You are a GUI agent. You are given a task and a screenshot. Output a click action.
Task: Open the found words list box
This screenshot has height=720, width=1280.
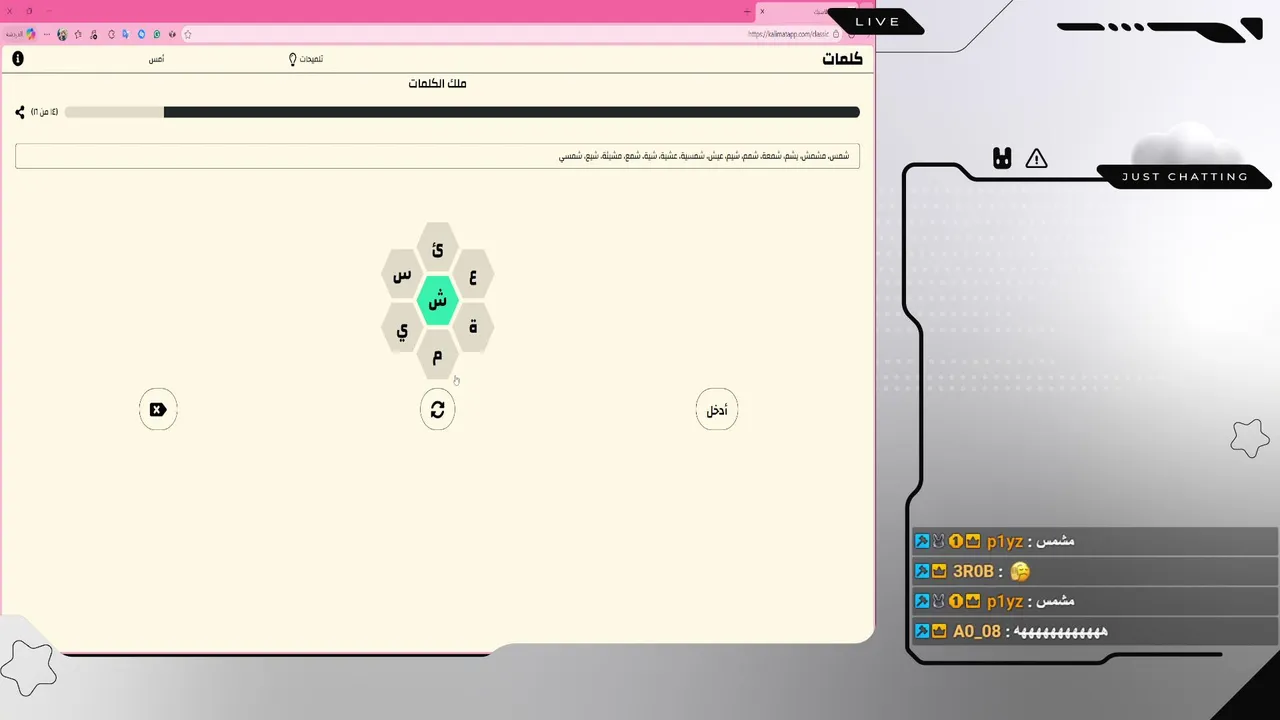pyautogui.click(x=437, y=156)
